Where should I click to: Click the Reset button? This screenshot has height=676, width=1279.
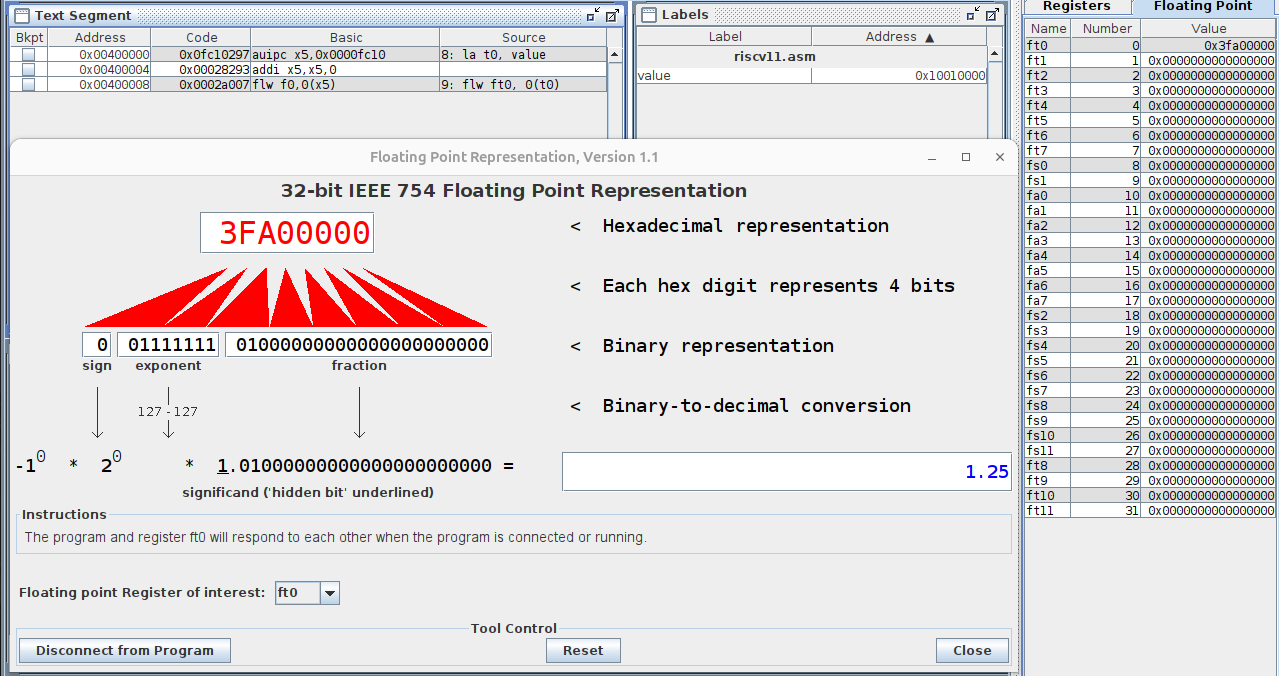click(x=583, y=650)
